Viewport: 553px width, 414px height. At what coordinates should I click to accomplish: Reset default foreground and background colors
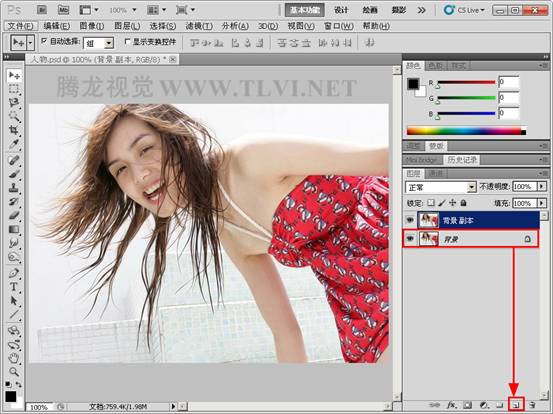click(x=8, y=384)
